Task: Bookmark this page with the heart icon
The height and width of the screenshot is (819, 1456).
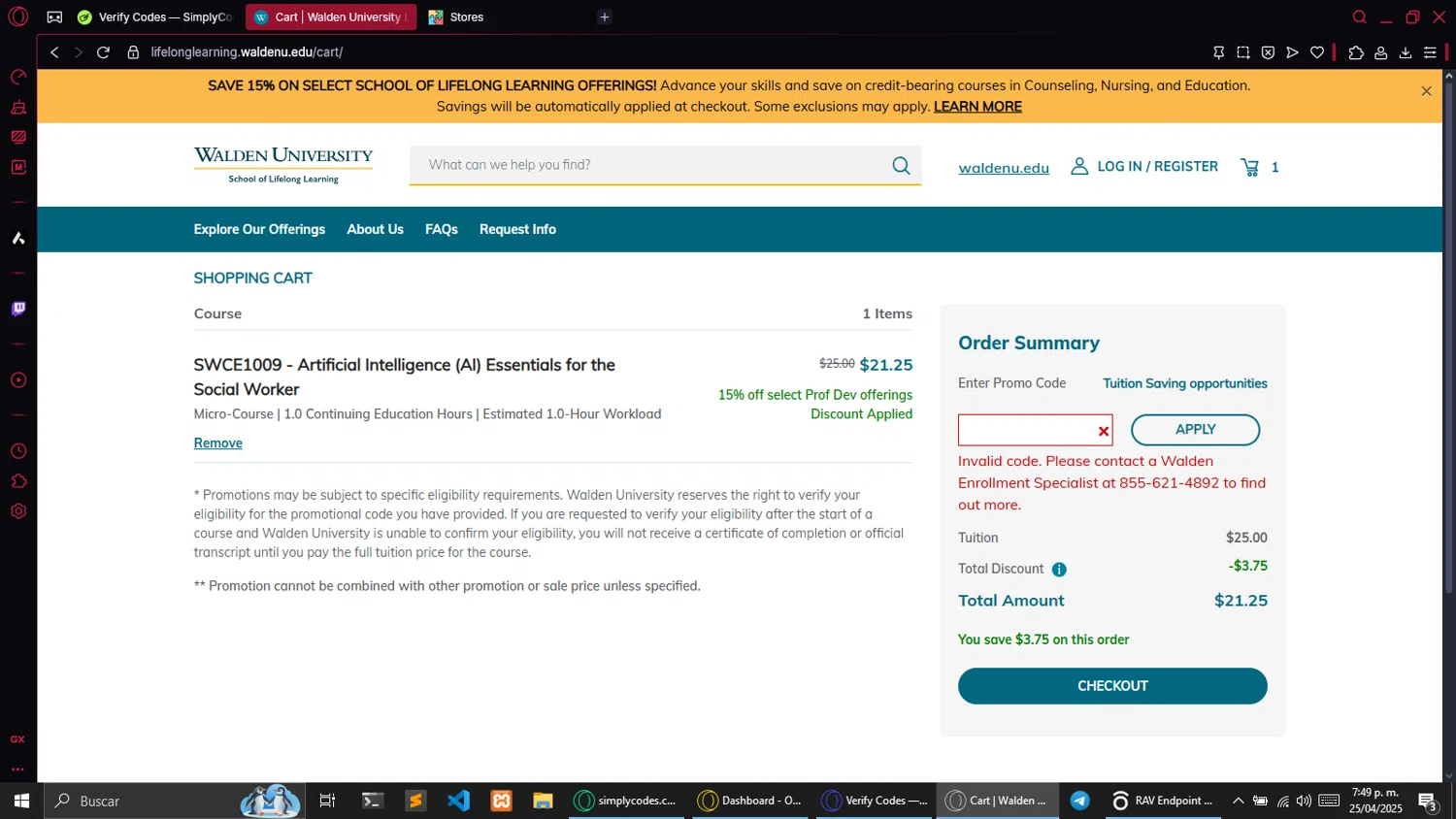Action: 1317,52
